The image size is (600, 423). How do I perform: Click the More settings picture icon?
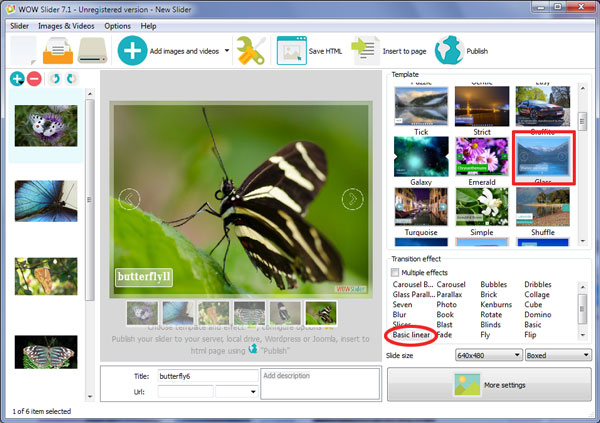click(x=467, y=385)
